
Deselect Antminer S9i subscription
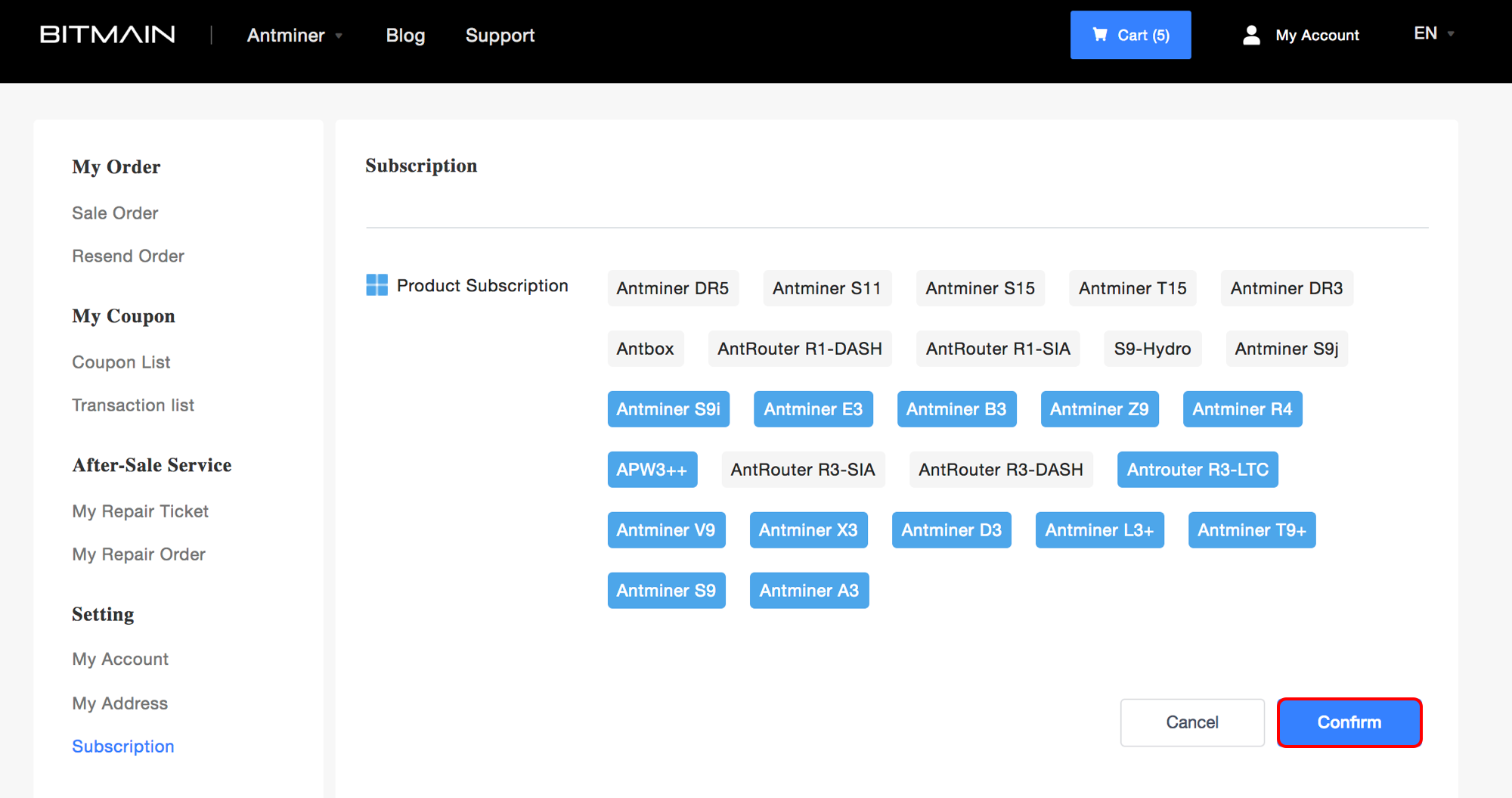(x=668, y=409)
